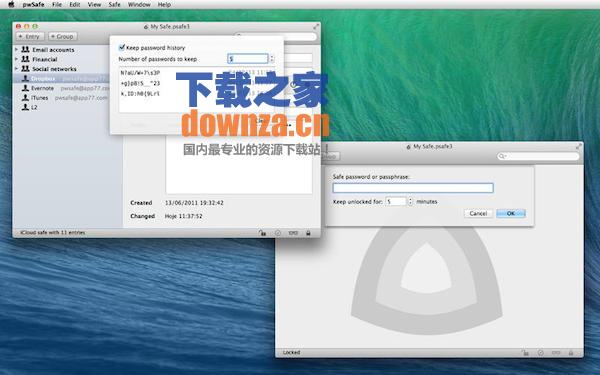This screenshot has width=600, height=375.
Task: Click the Evernote entry person icon
Action: 25,88
